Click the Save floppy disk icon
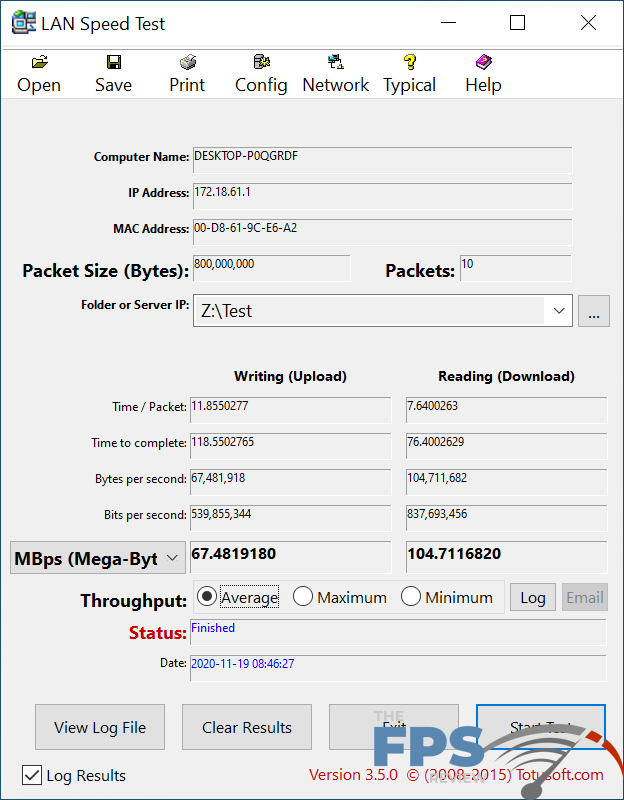This screenshot has width=624, height=800. click(x=114, y=63)
